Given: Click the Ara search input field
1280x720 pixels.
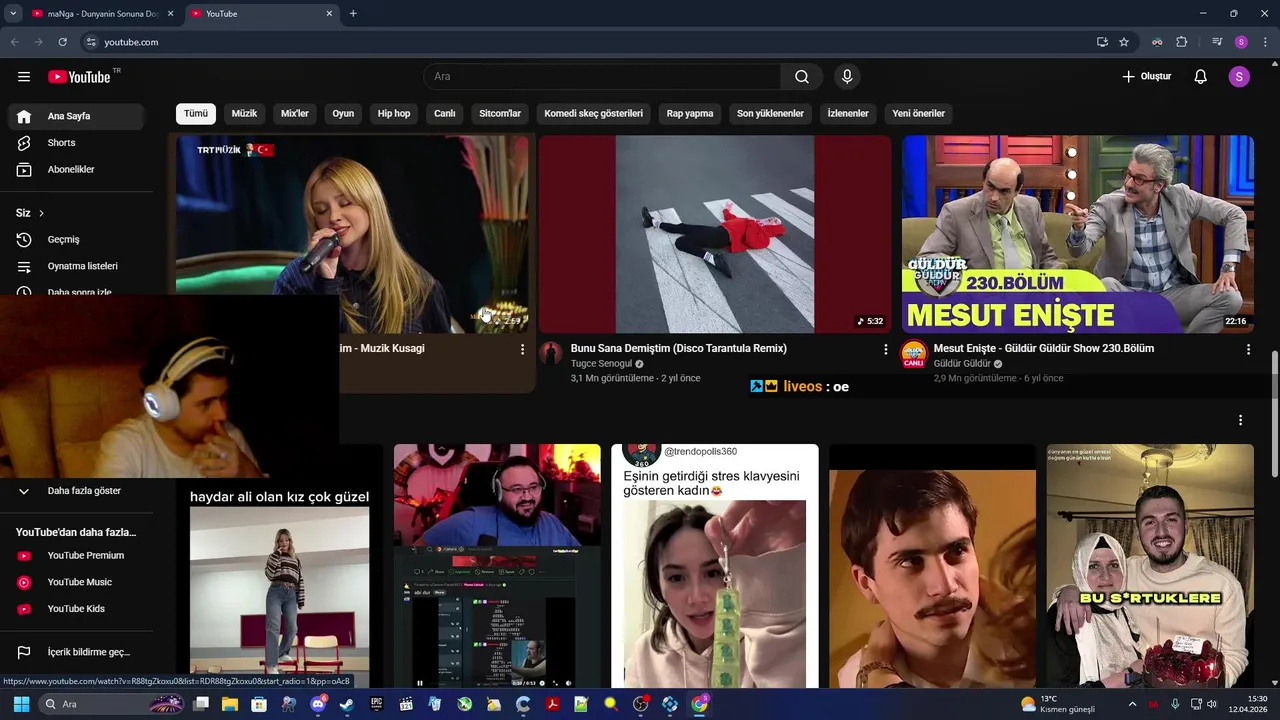Looking at the screenshot, I should coord(603,77).
